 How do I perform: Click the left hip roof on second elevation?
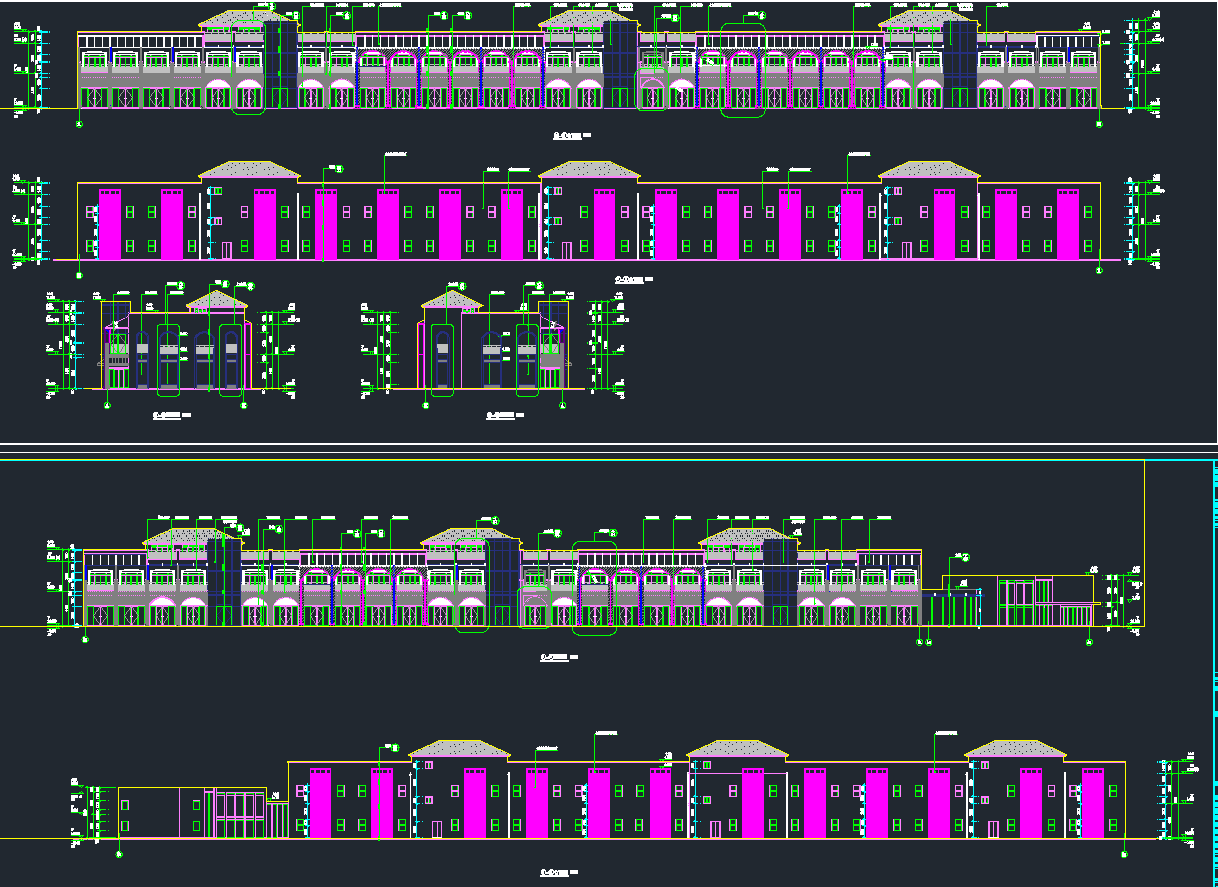(x=248, y=171)
